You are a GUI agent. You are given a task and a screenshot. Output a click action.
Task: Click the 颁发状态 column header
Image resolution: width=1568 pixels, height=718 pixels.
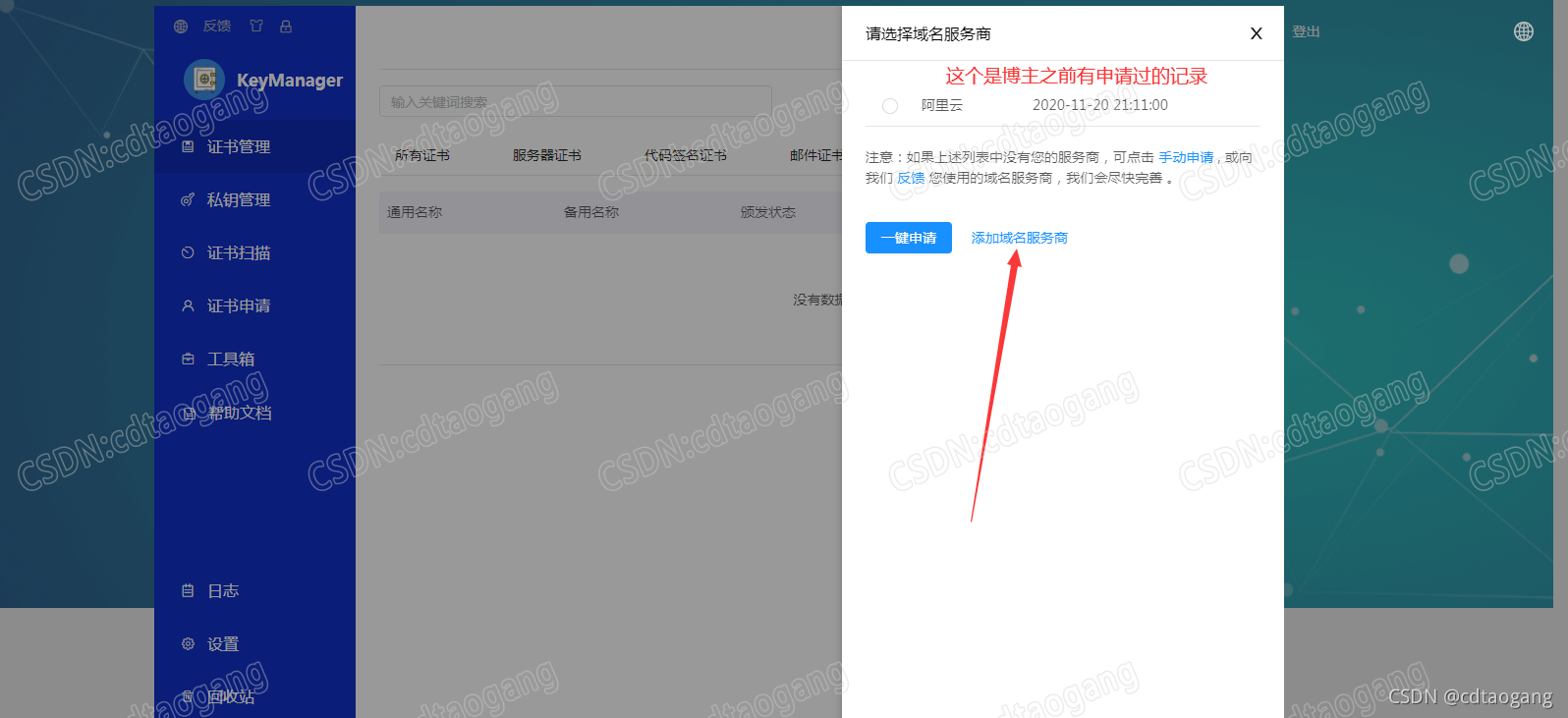tap(768, 212)
